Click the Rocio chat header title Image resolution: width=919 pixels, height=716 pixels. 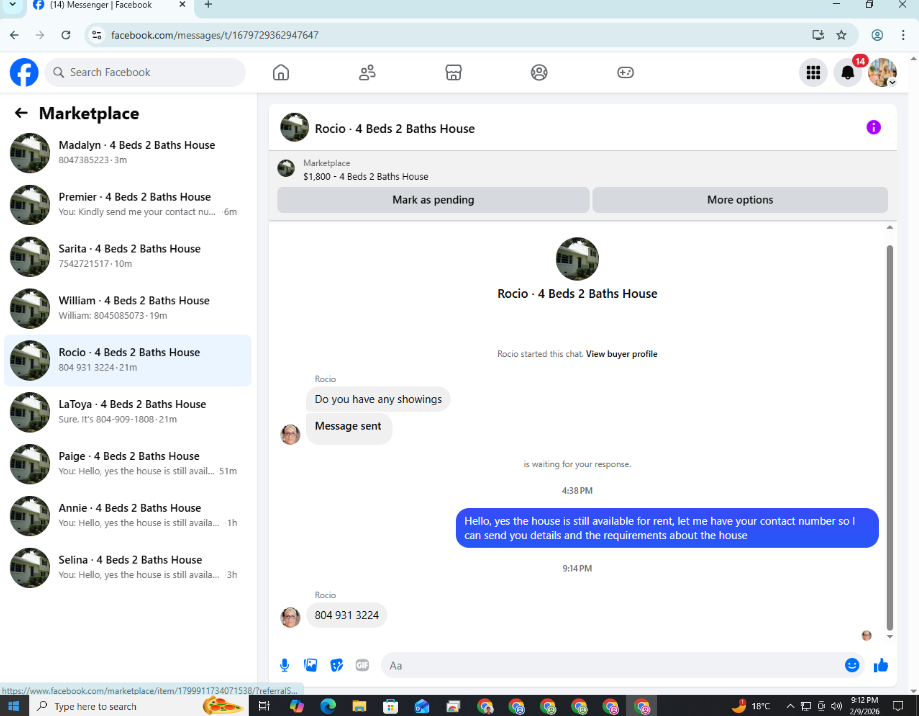click(x=394, y=129)
